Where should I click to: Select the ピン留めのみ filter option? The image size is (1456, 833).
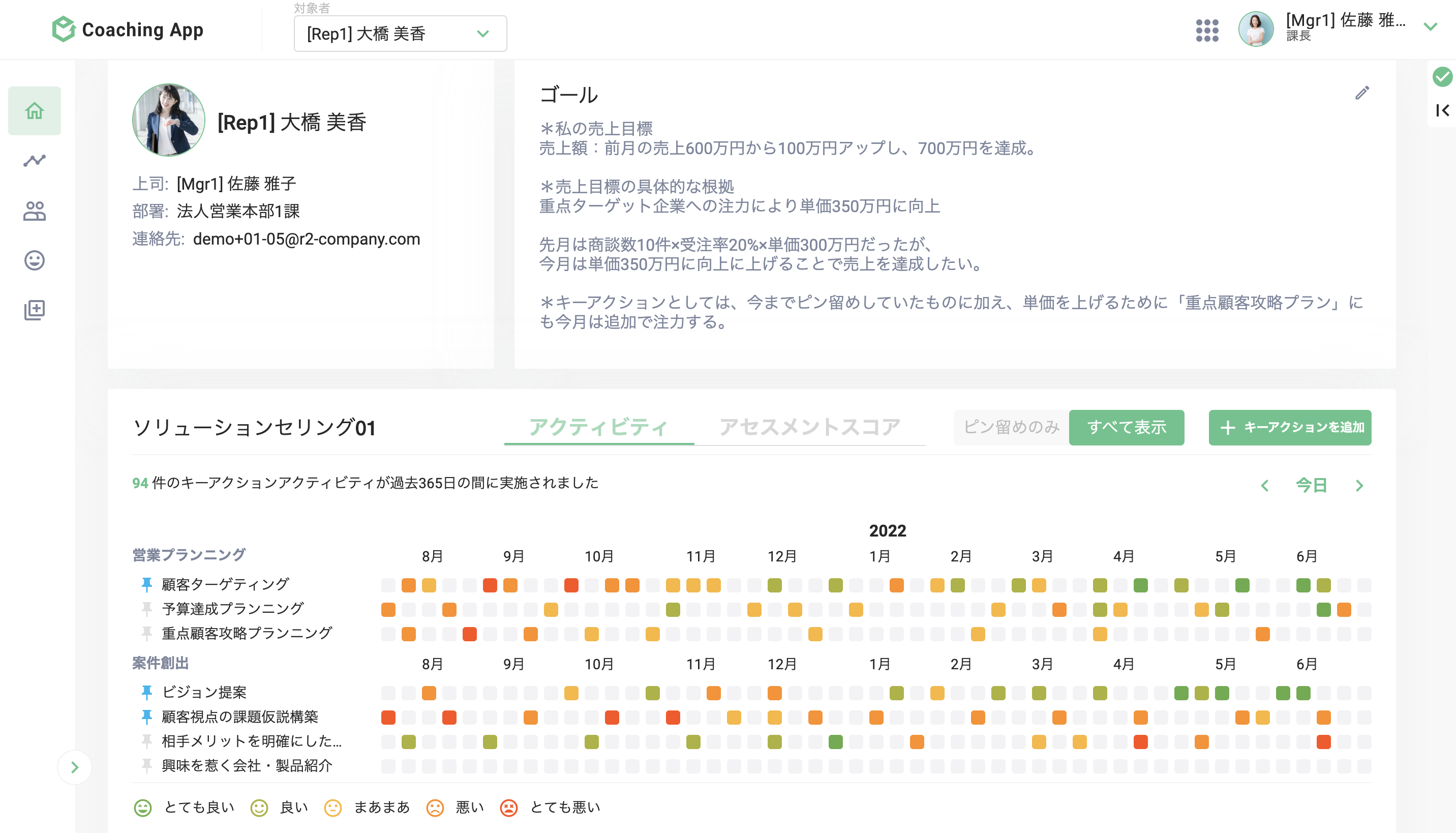coord(1011,427)
